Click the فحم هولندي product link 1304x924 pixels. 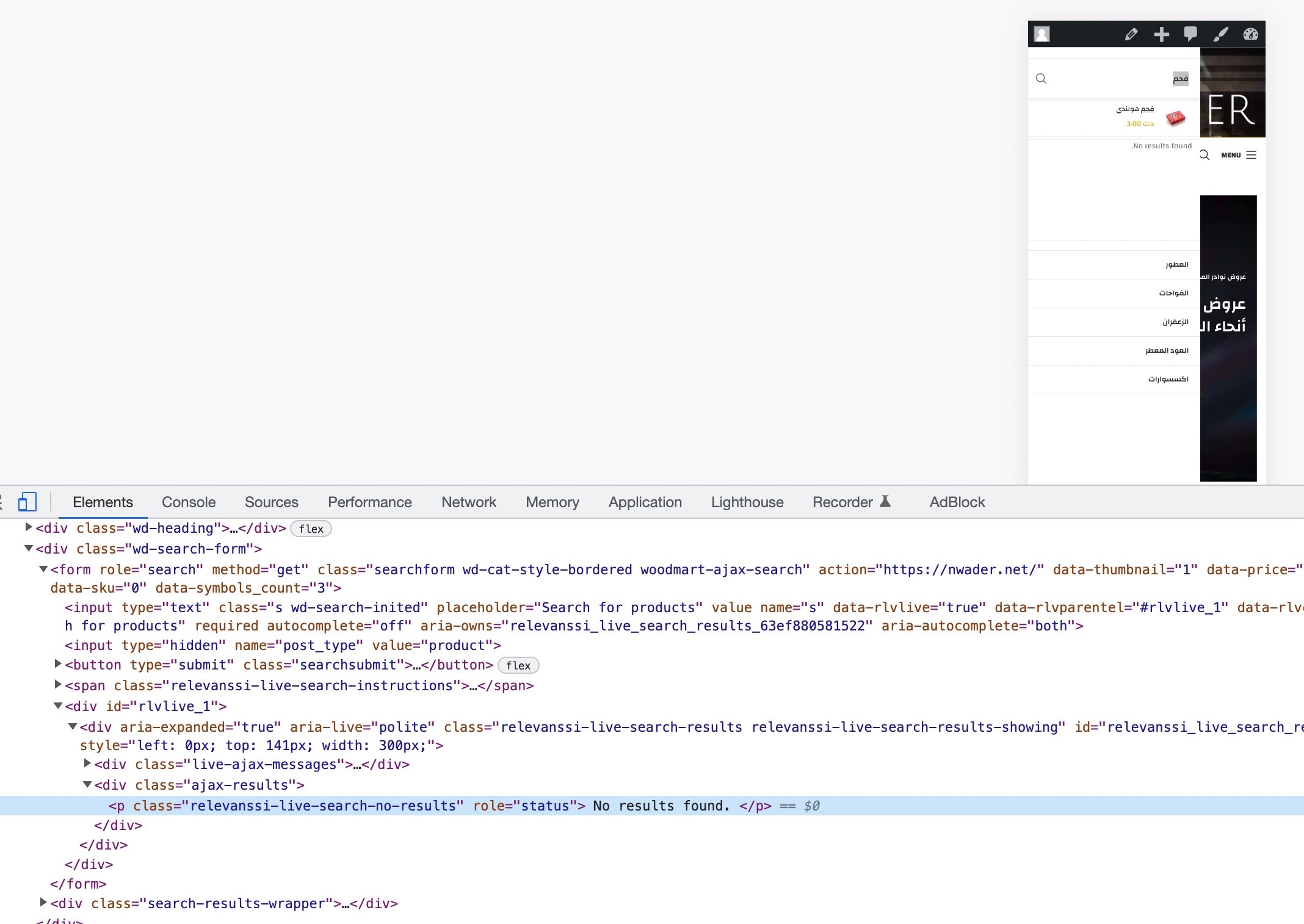pos(1135,109)
